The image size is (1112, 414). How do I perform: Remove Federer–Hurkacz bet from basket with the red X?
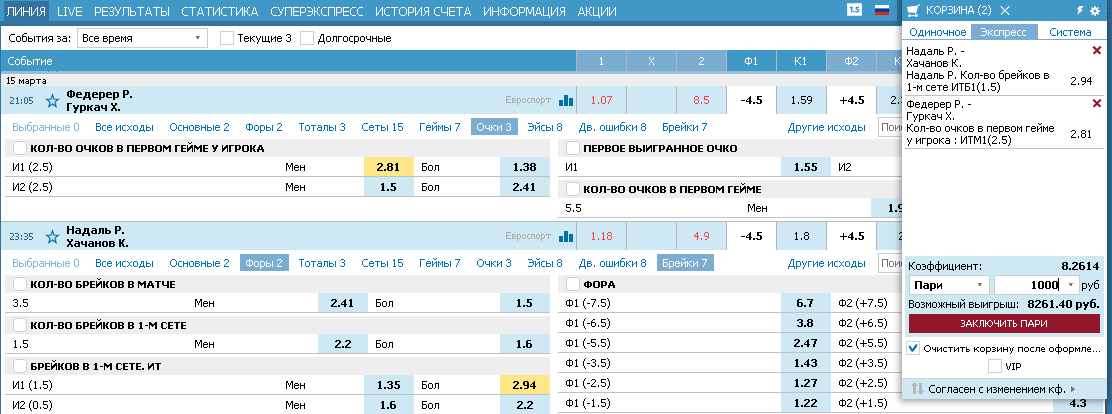pos(1097,104)
